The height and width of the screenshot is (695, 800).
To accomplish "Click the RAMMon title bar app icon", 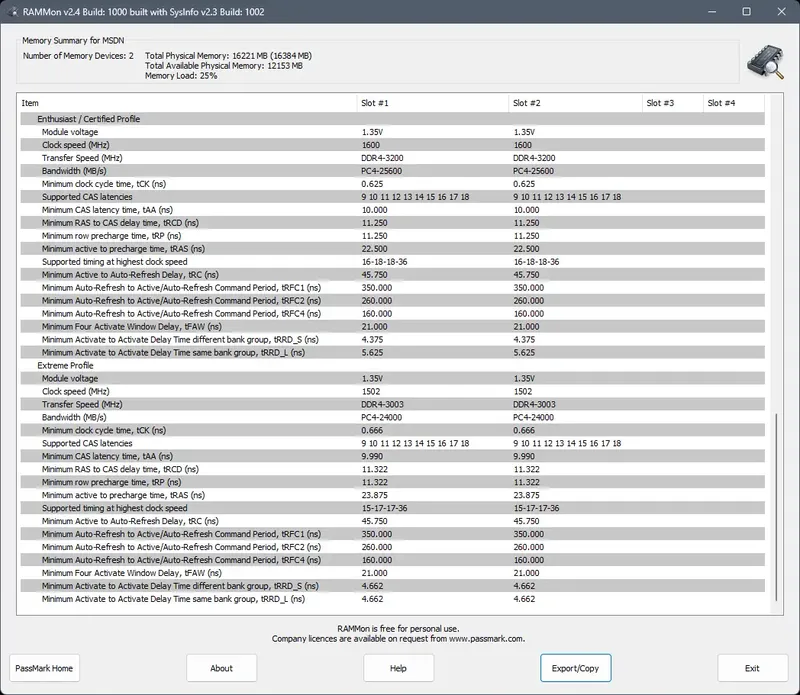I will click(12, 12).
